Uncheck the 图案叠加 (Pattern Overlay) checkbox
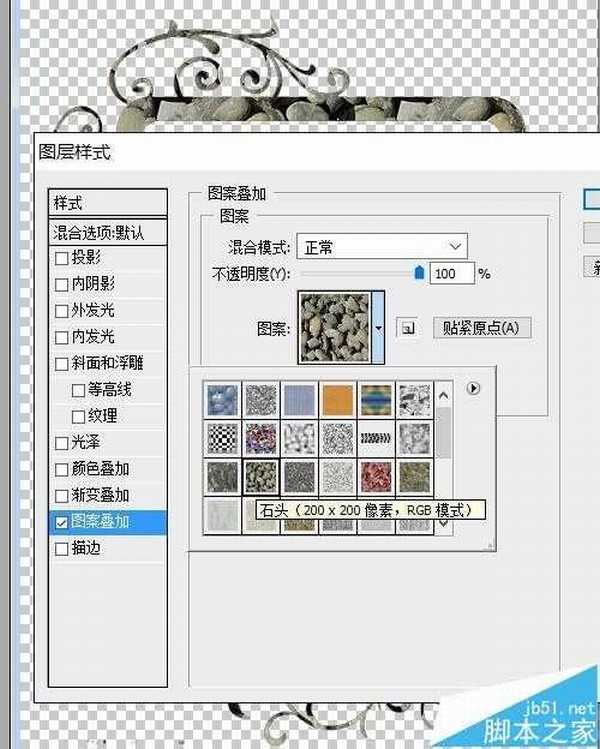Viewport: 600px width, 749px height. click(62, 522)
